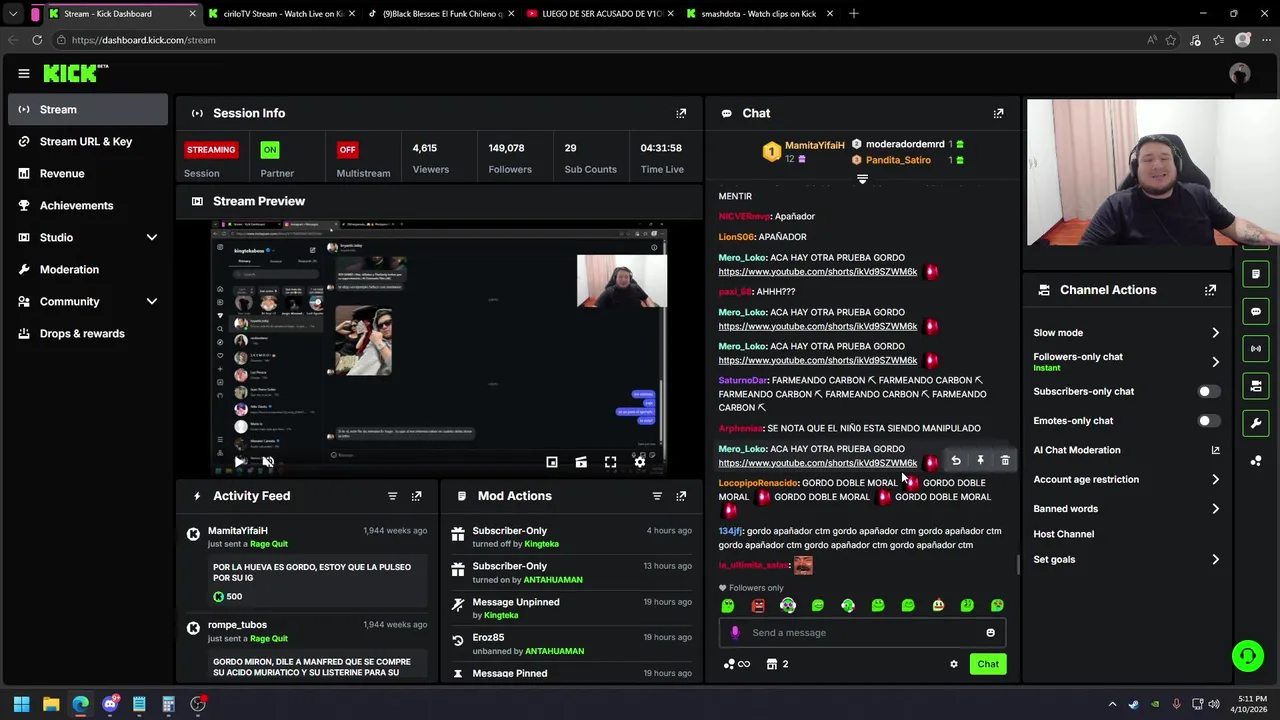Open the shop icon showing 2
The image size is (1280, 720).
click(777, 664)
